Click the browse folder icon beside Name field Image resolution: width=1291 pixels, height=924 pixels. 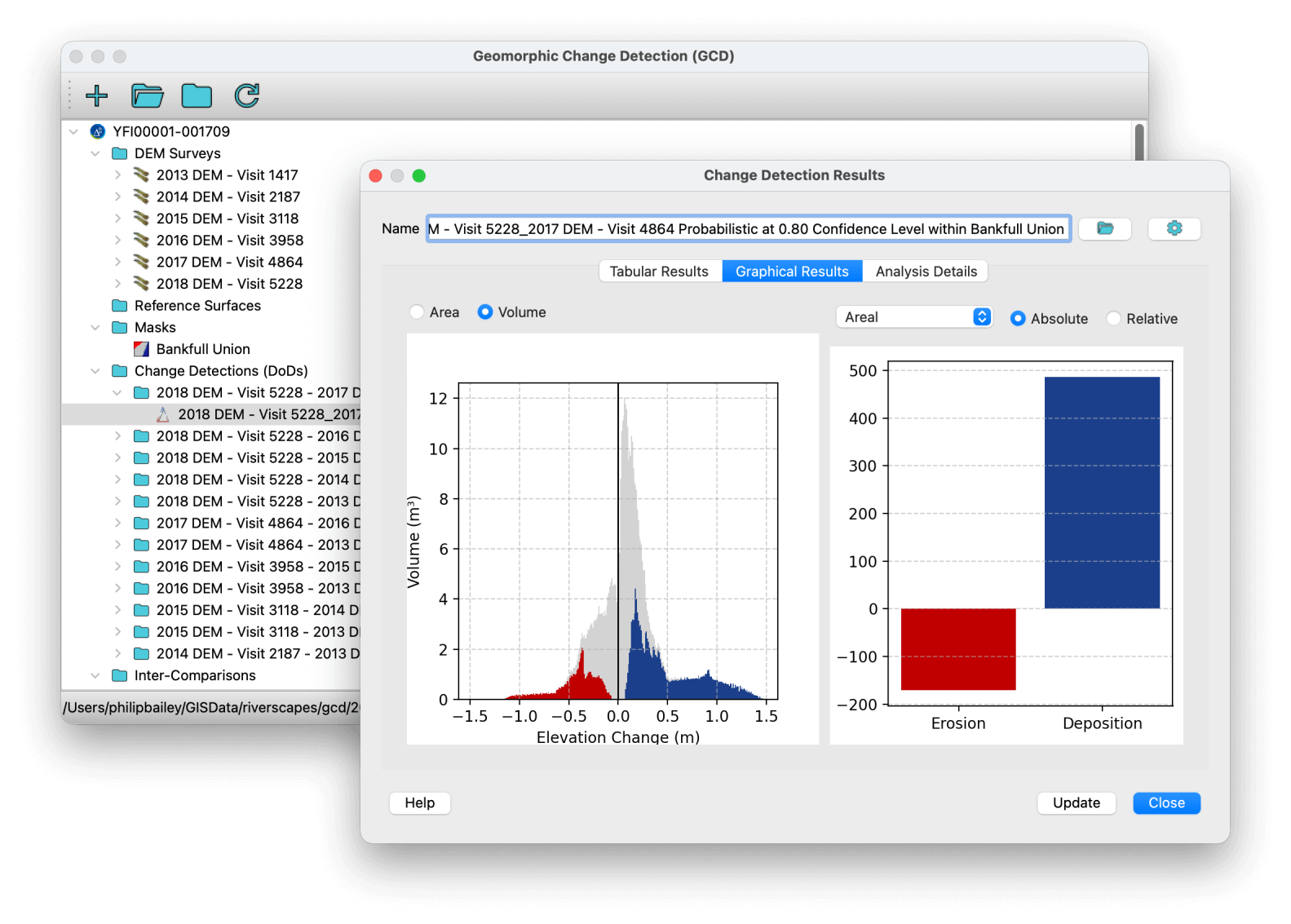point(1105,228)
